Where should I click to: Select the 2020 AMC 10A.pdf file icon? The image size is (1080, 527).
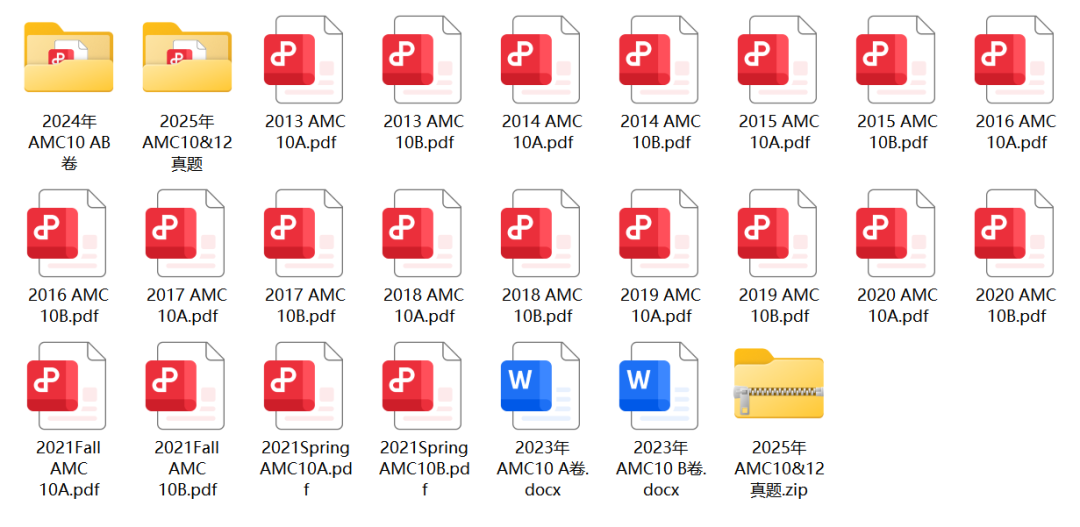point(895,234)
